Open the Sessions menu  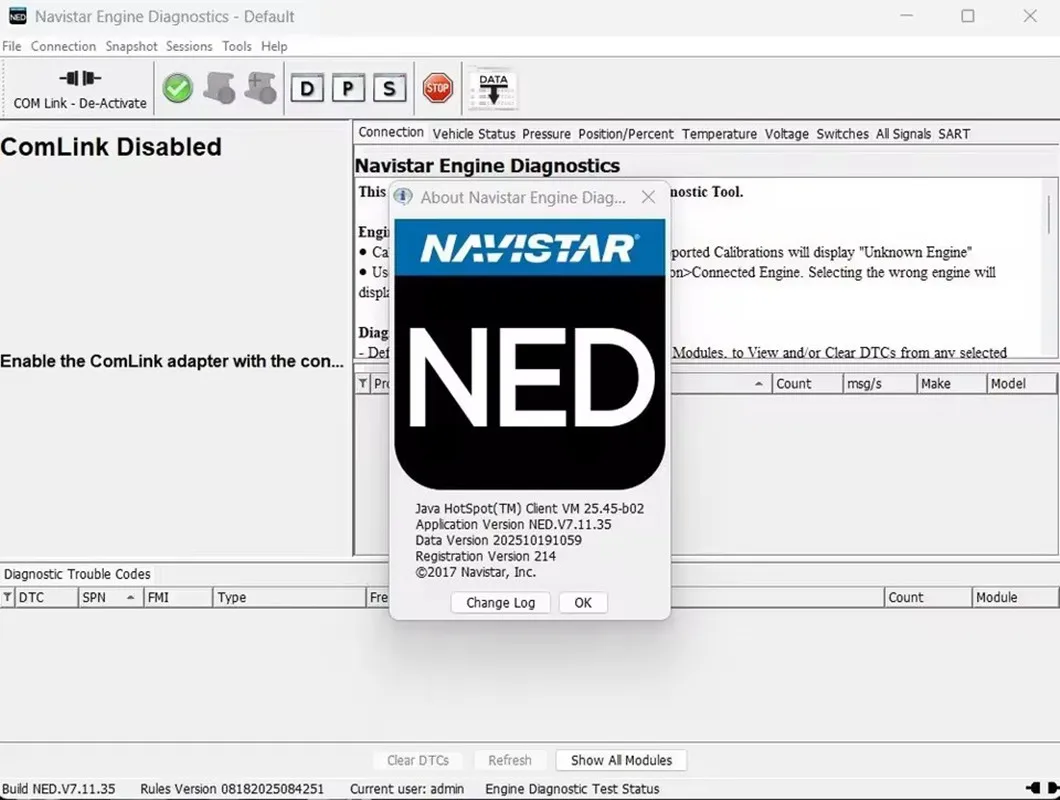pyautogui.click(x=189, y=46)
